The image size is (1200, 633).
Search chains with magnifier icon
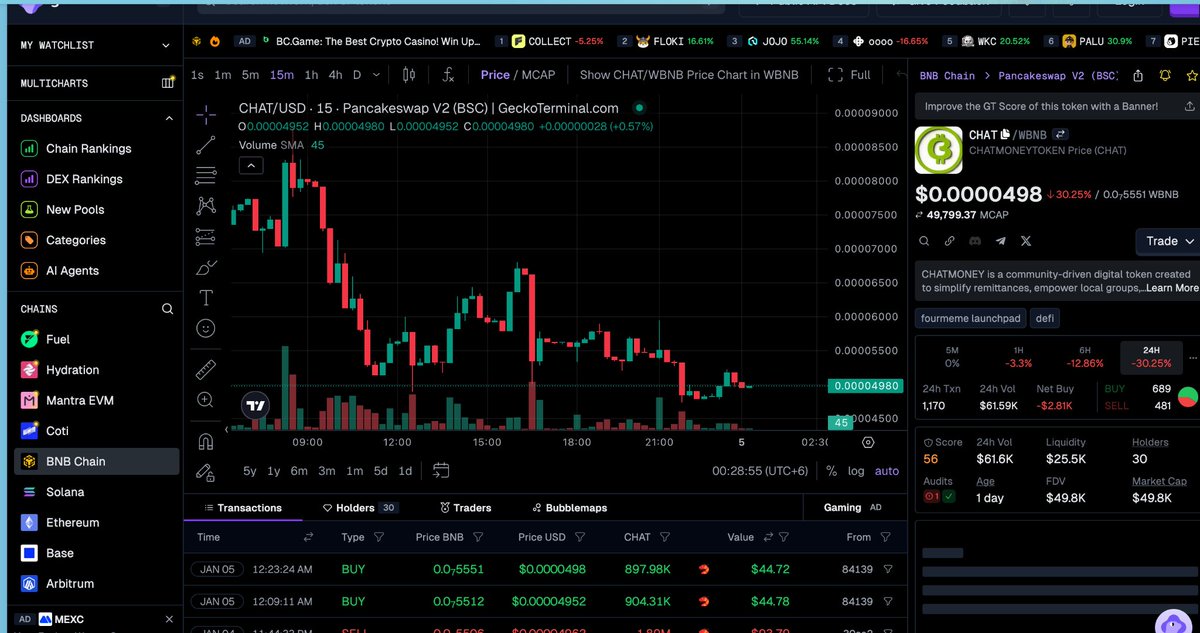click(167, 309)
